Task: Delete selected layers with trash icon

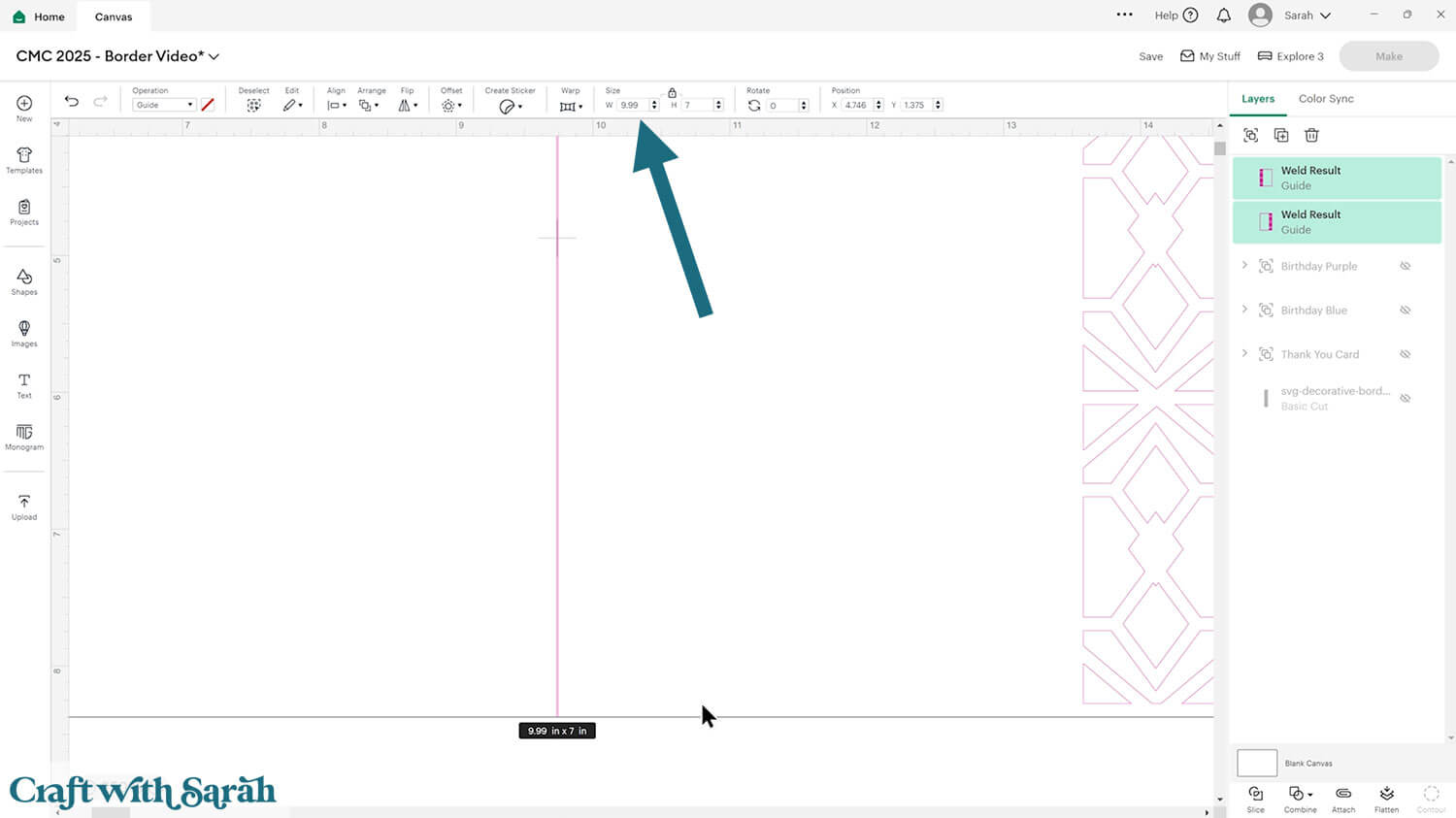Action: tap(1311, 135)
